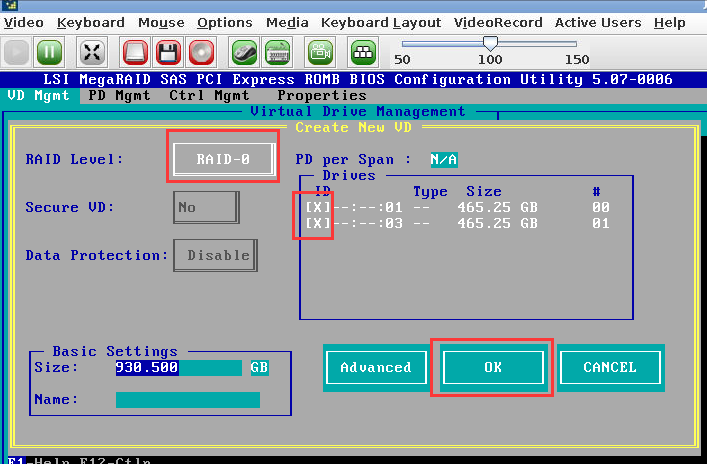
Task: Click the red hard disk media icon
Action: click(x=136, y=52)
